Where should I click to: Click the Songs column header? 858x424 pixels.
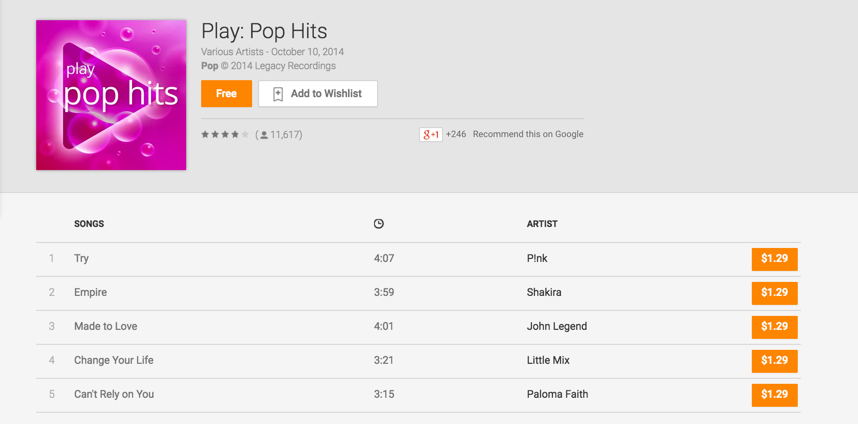click(x=89, y=224)
